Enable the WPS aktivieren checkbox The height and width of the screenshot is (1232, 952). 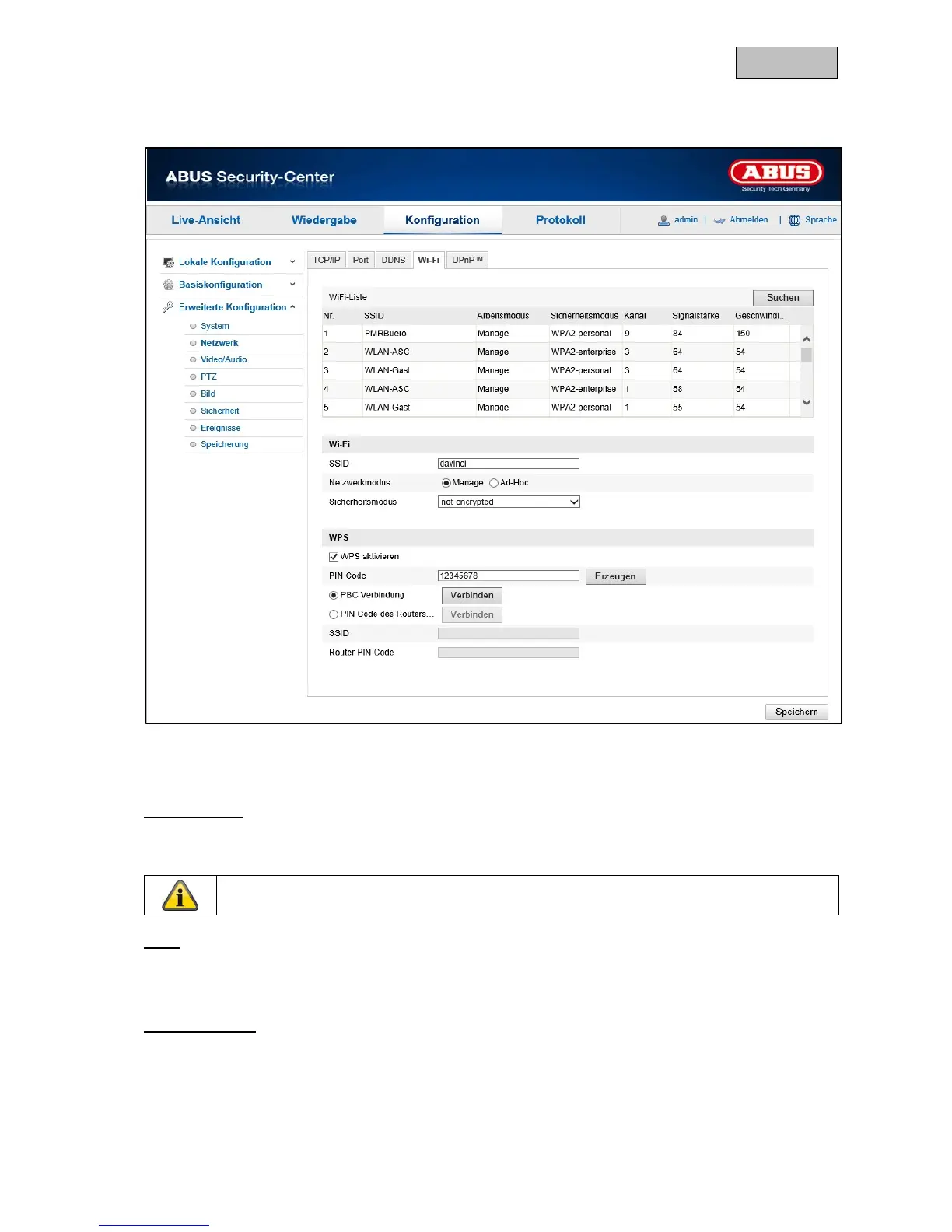pos(334,557)
